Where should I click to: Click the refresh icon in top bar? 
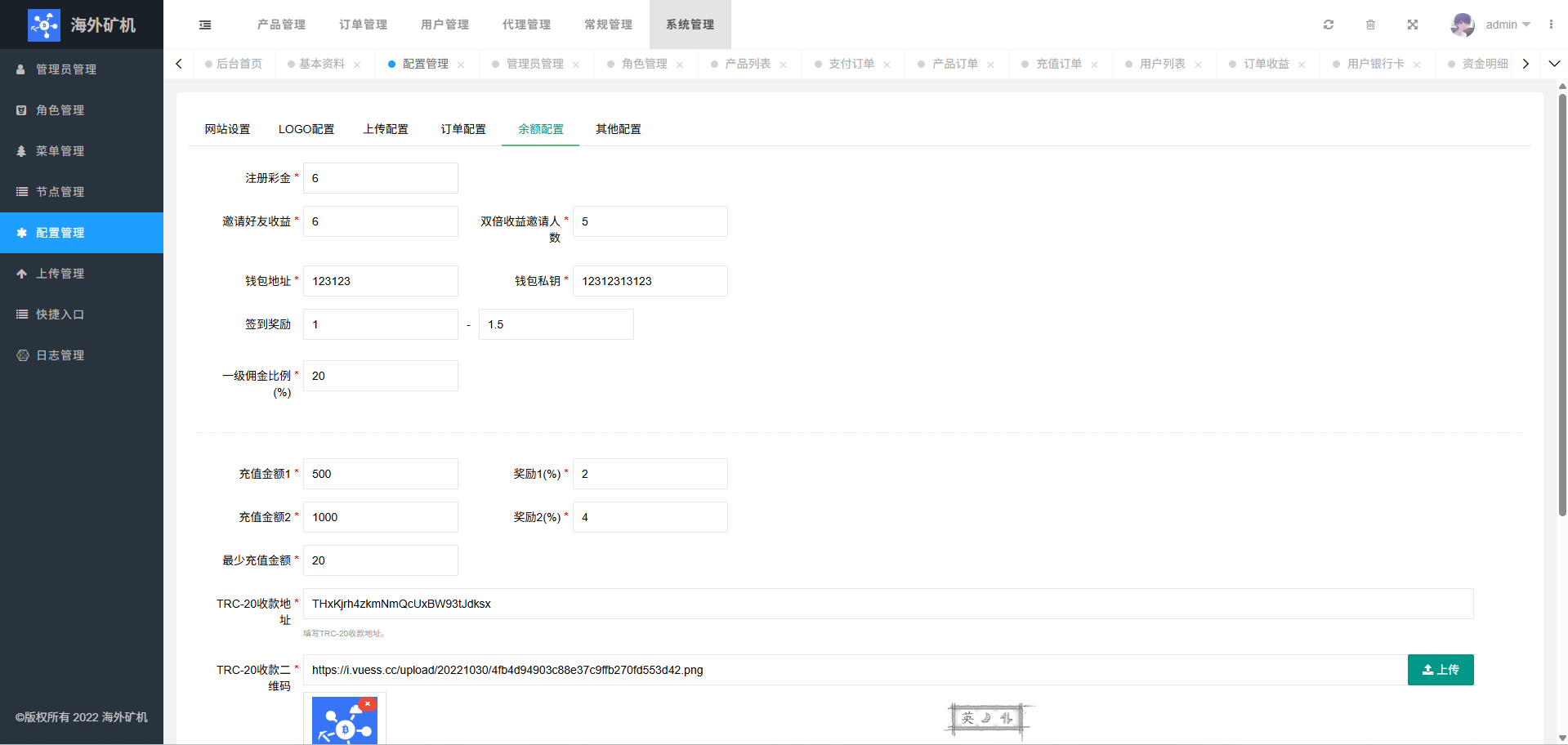1329,25
